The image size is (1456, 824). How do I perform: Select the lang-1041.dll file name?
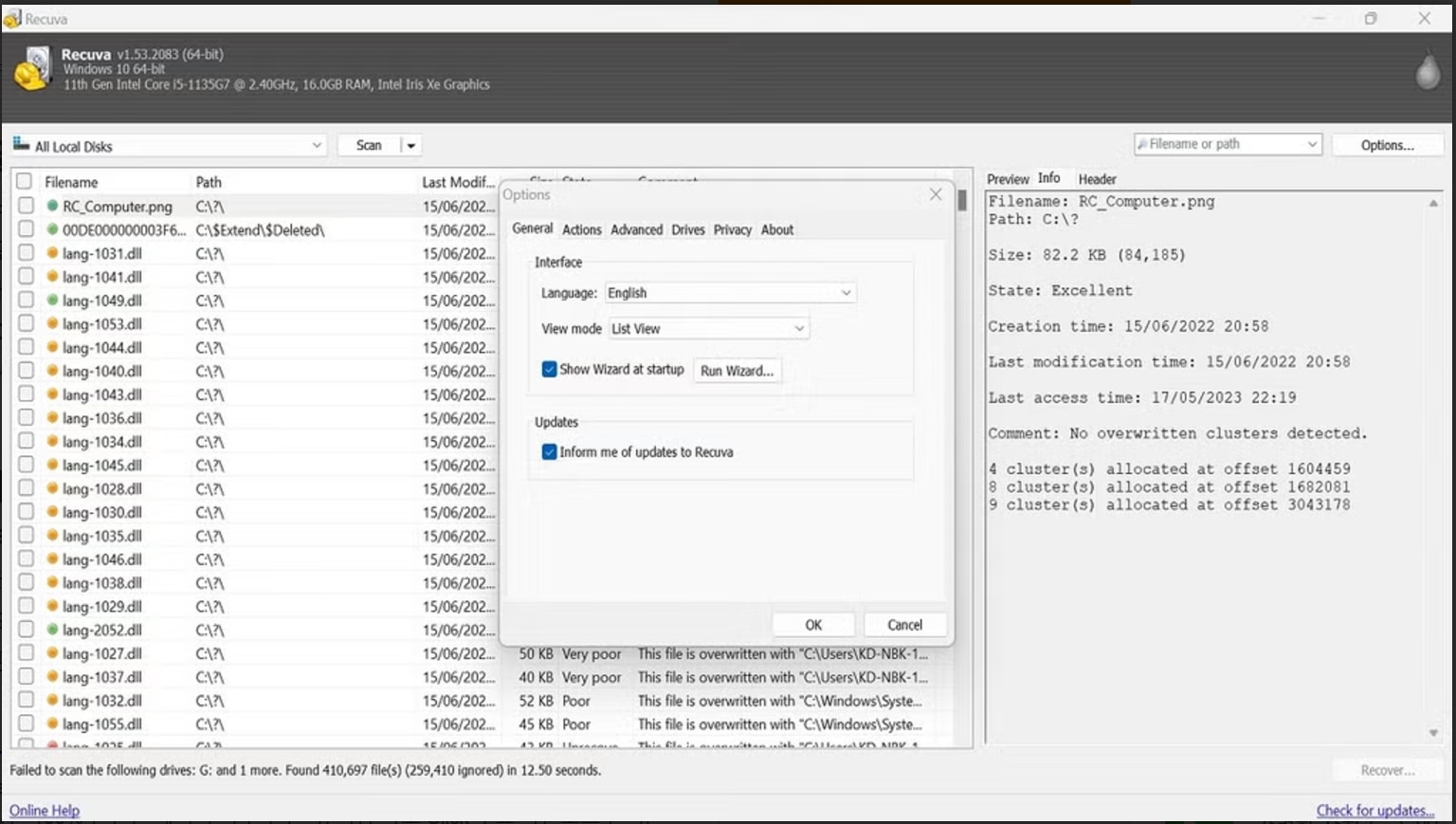click(102, 277)
